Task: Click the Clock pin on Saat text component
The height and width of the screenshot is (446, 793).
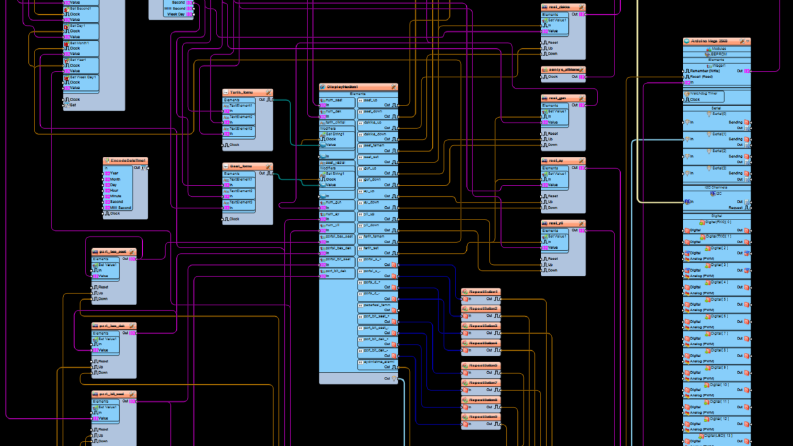Action: 227,219
